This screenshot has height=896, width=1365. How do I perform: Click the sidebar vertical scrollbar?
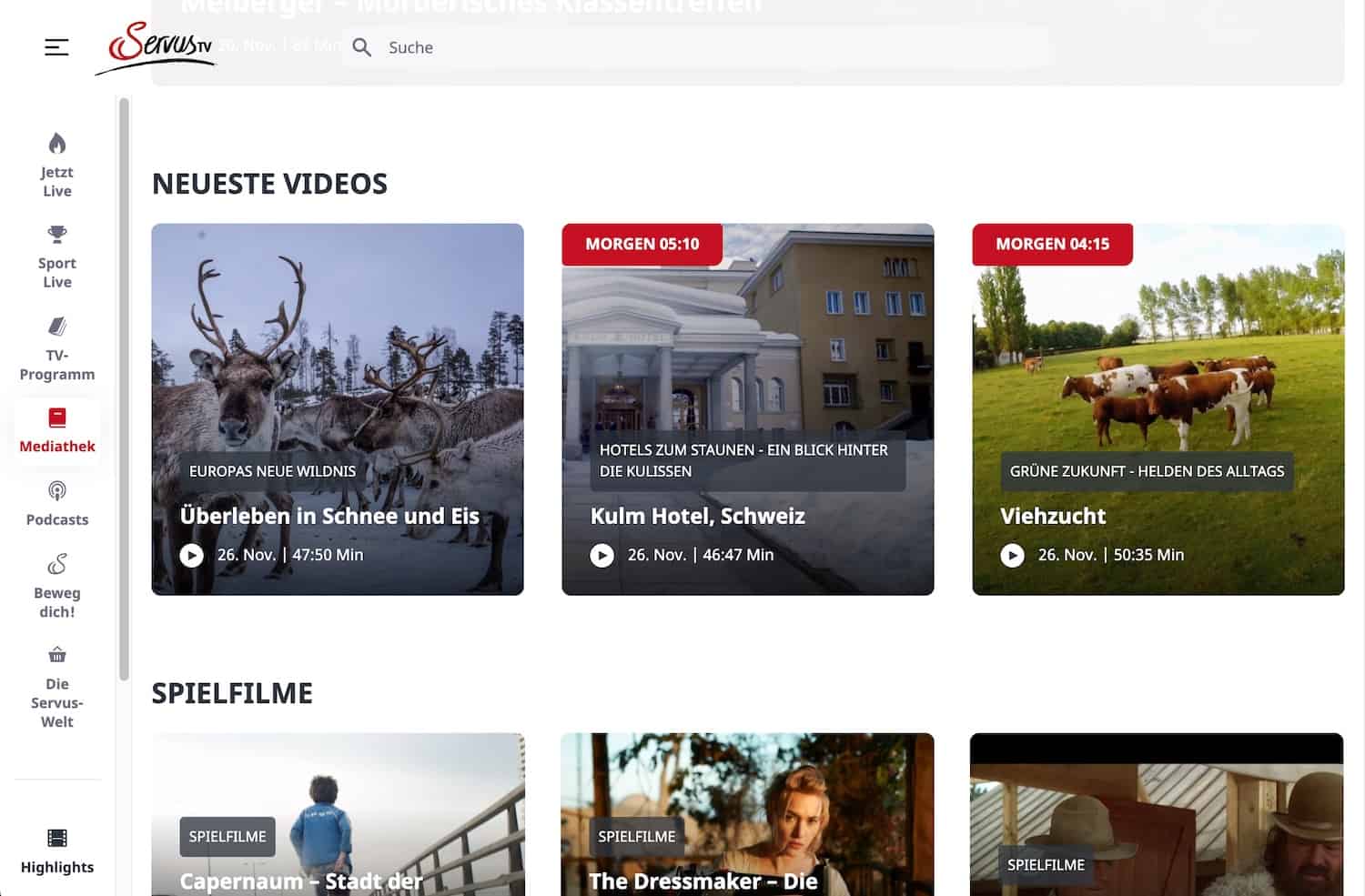pyautogui.click(x=124, y=391)
